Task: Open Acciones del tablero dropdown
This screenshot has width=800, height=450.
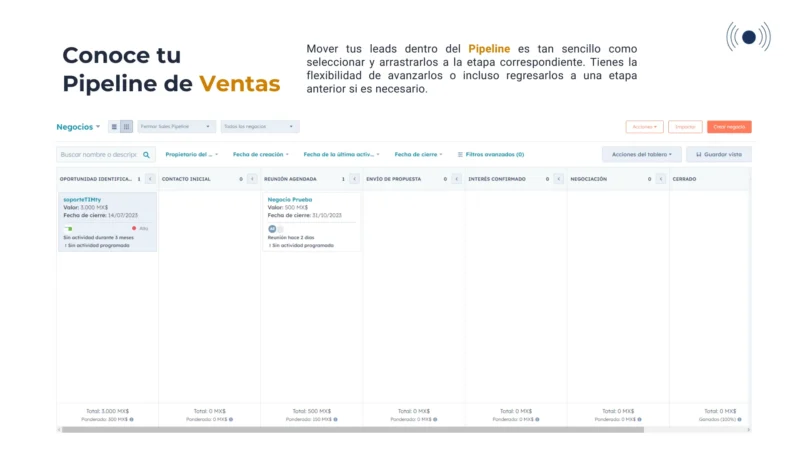Action: [x=641, y=155]
